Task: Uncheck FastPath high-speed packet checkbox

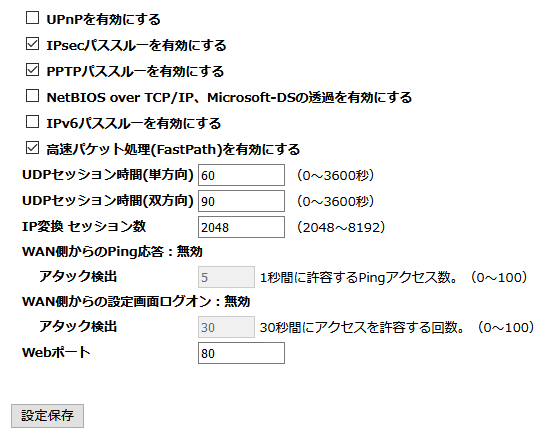Action: pyautogui.click(x=32, y=148)
